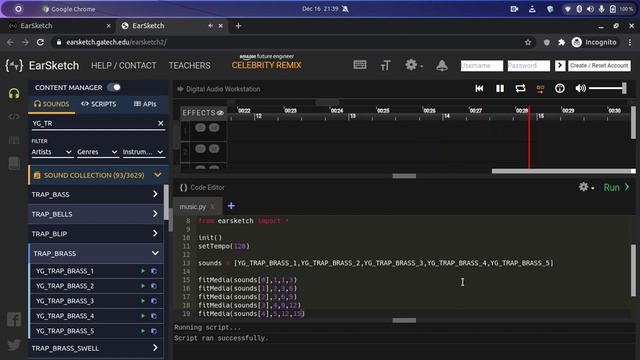Bookmark this page star icon

[528, 42]
